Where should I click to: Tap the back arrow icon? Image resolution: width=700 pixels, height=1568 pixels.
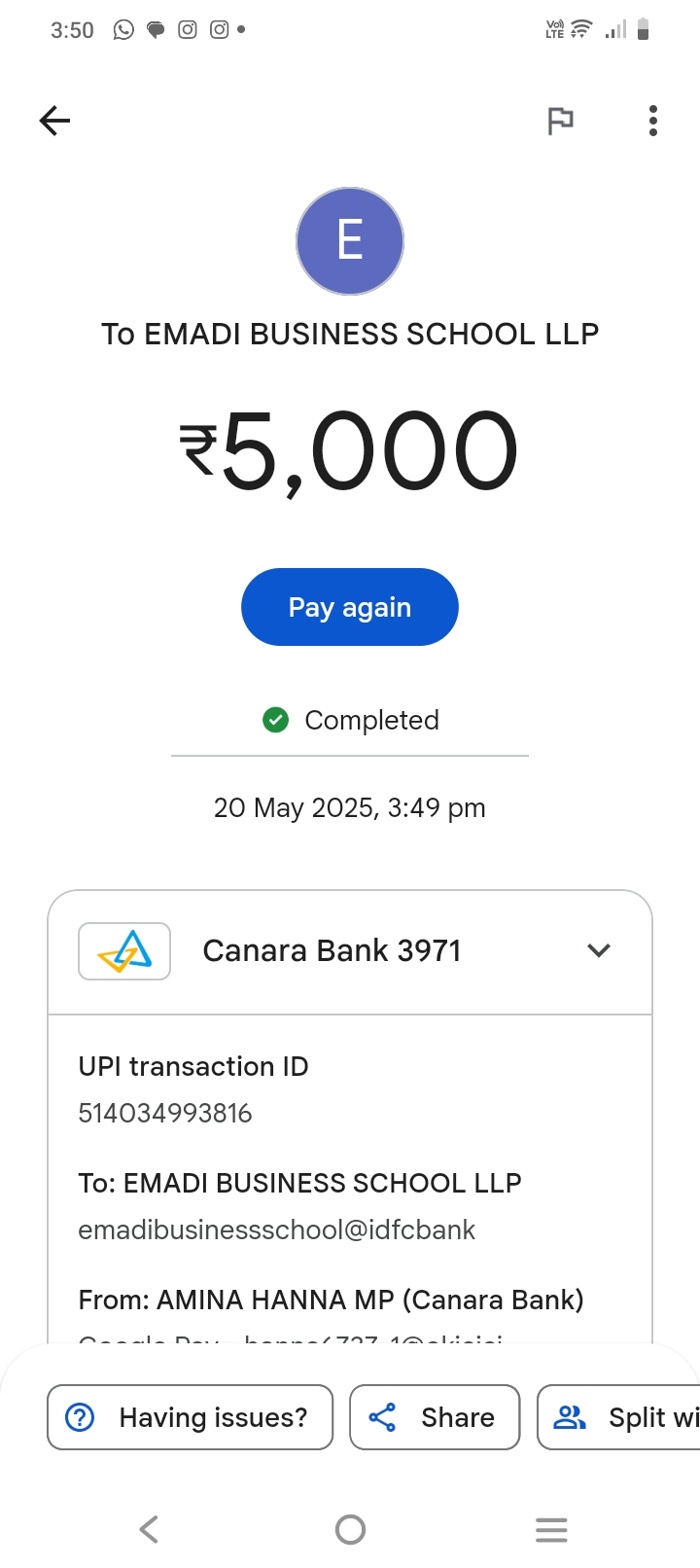click(55, 121)
